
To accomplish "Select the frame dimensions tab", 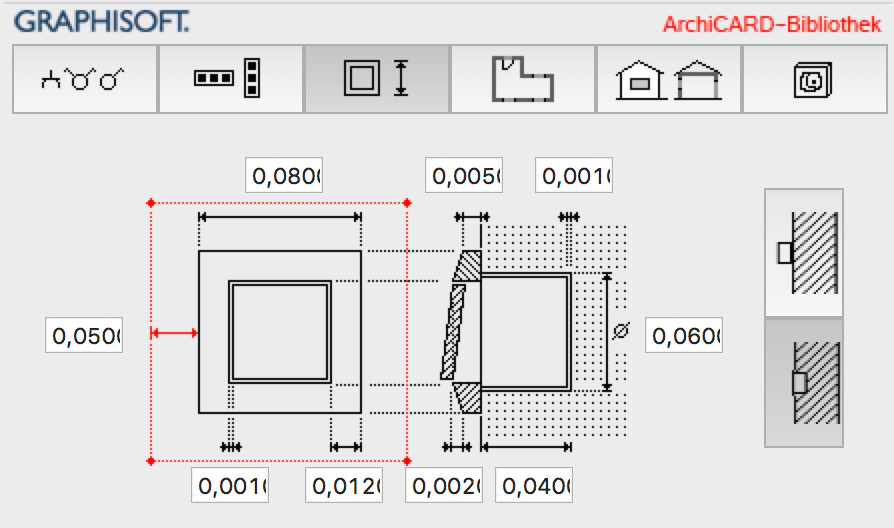I will coord(377,79).
